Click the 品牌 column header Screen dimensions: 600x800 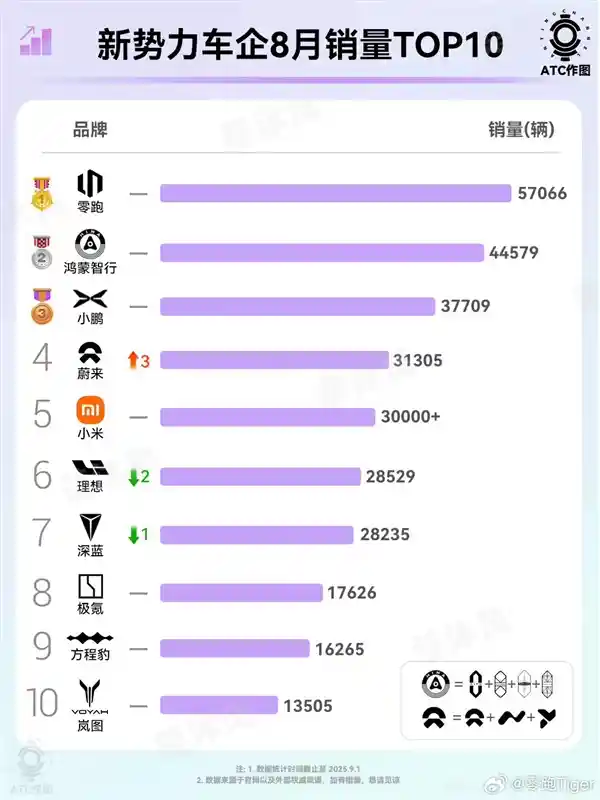[90, 130]
